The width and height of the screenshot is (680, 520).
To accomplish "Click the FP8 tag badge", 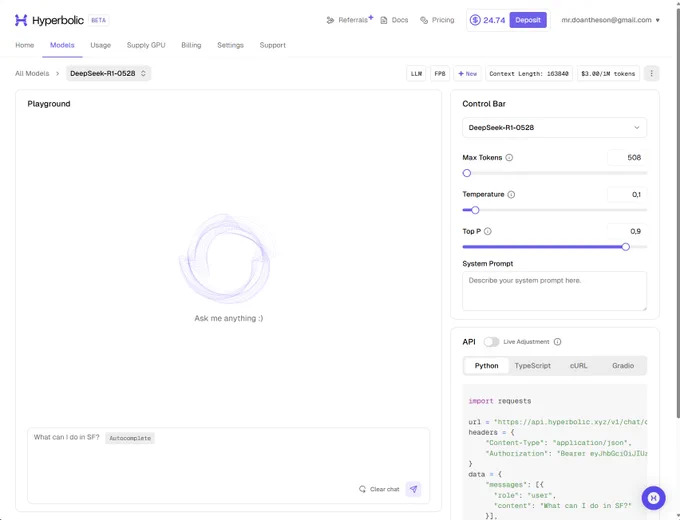I will click(x=440, y=74).
